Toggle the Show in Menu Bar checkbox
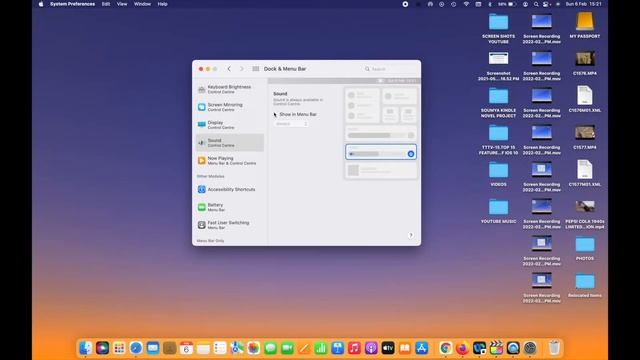The height and width of the screenshot is (360, 640). (x=276, y=115)
